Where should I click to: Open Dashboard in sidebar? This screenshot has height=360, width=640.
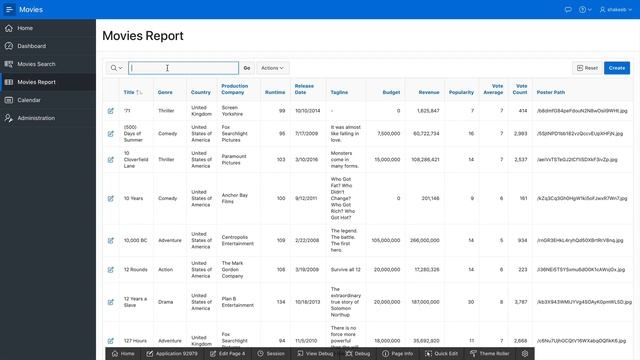pyautogui.click(x=48, y=46)
